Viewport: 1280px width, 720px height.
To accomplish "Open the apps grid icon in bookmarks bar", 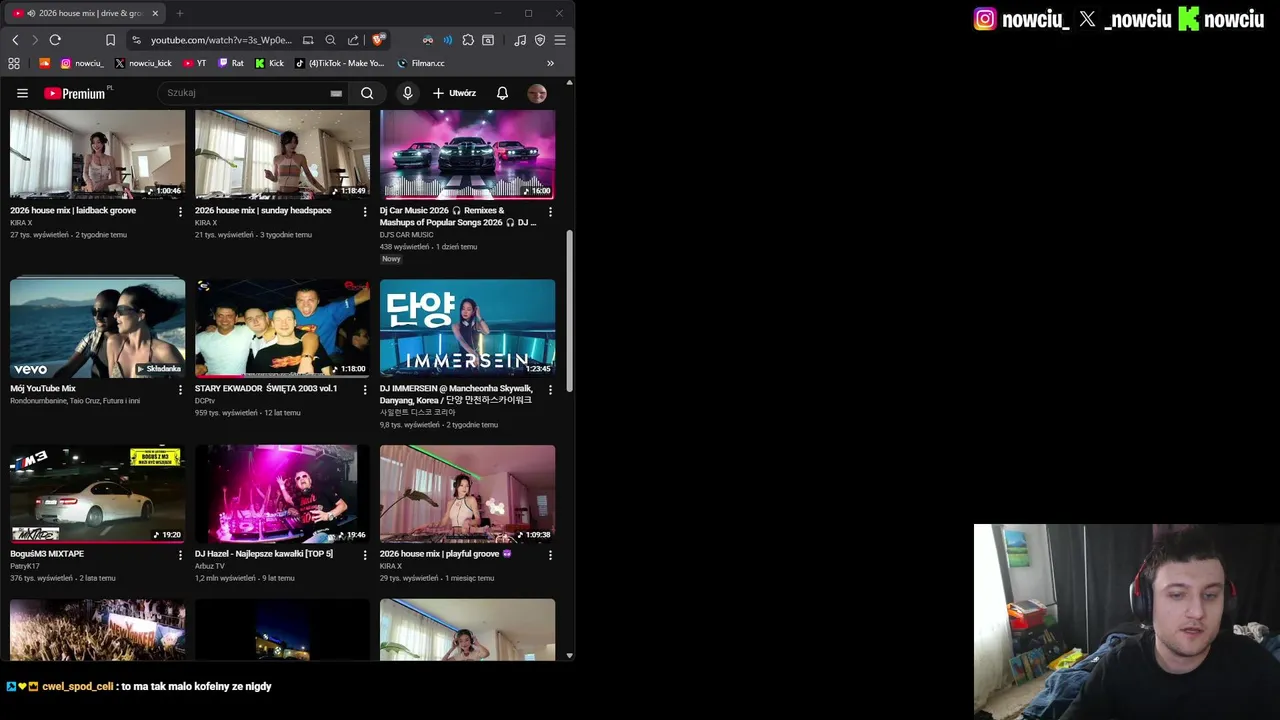I will (14, 63).
